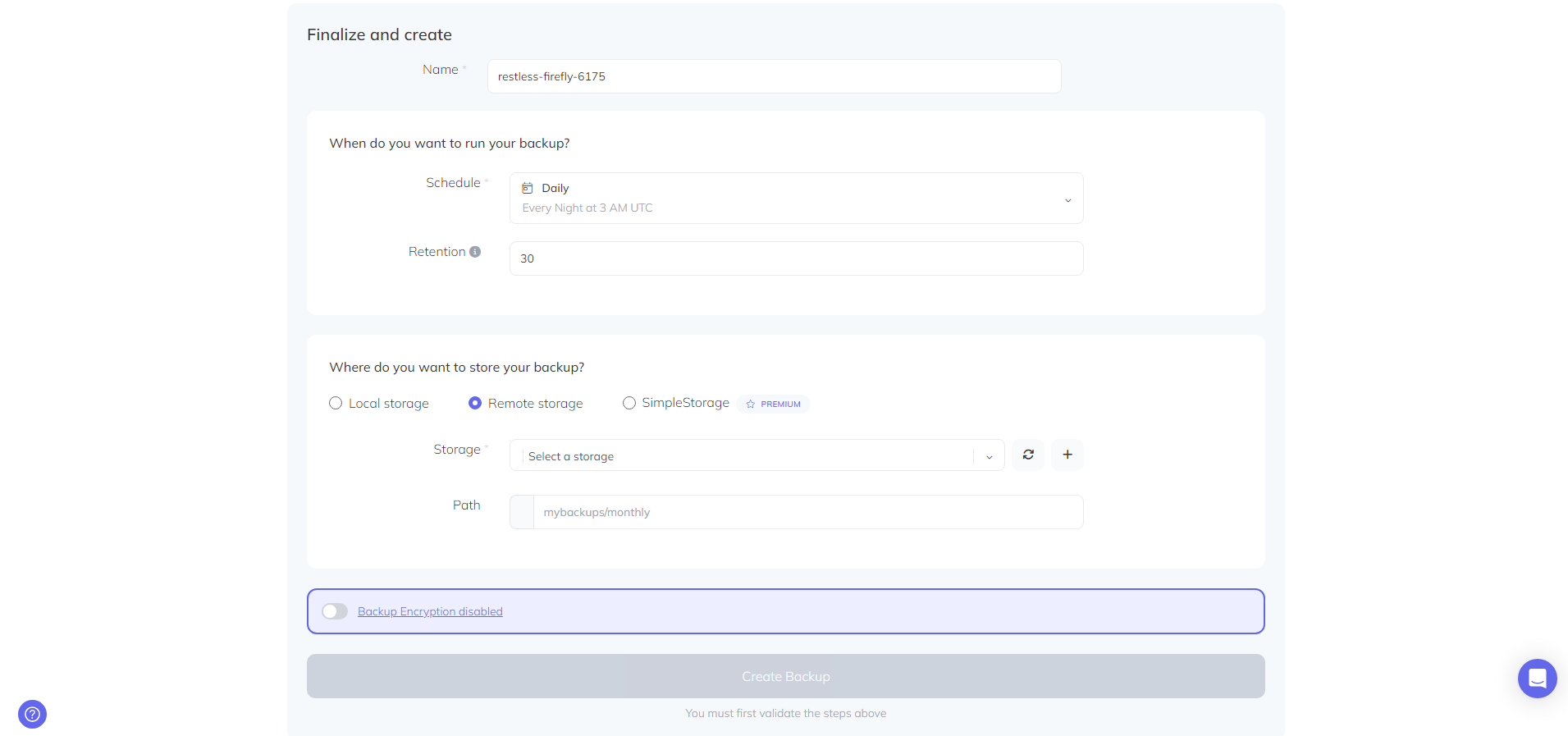Open the Schedule dropdown
1568x736 pixels.
coord(795,198)
